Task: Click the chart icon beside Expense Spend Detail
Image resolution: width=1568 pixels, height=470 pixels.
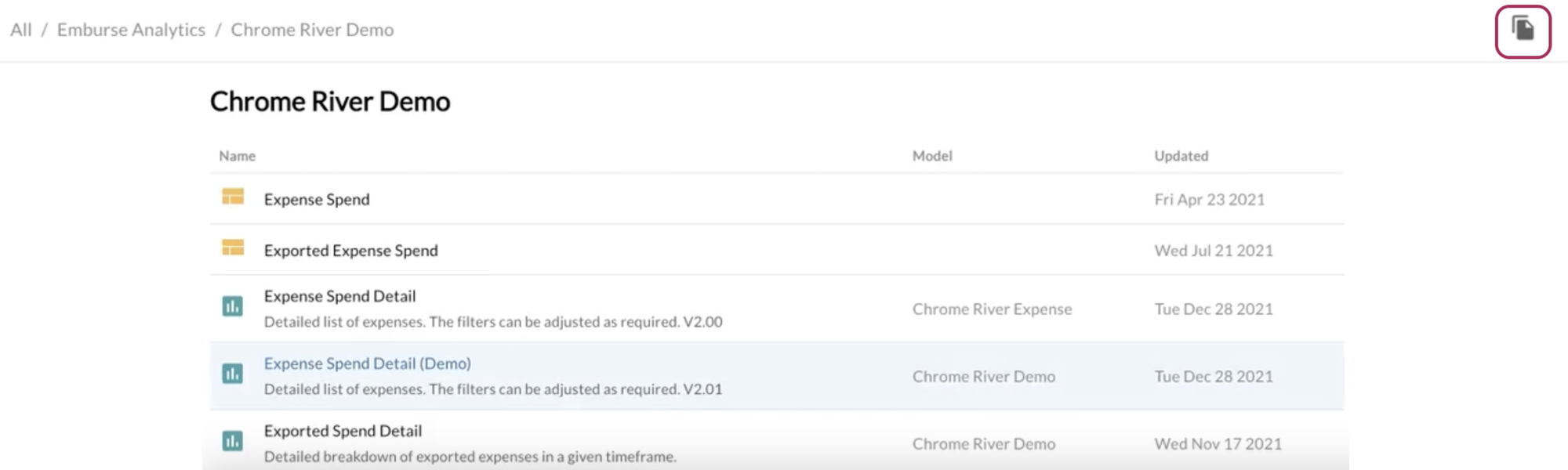Action: pyautogui.click(x=232, y=307)
